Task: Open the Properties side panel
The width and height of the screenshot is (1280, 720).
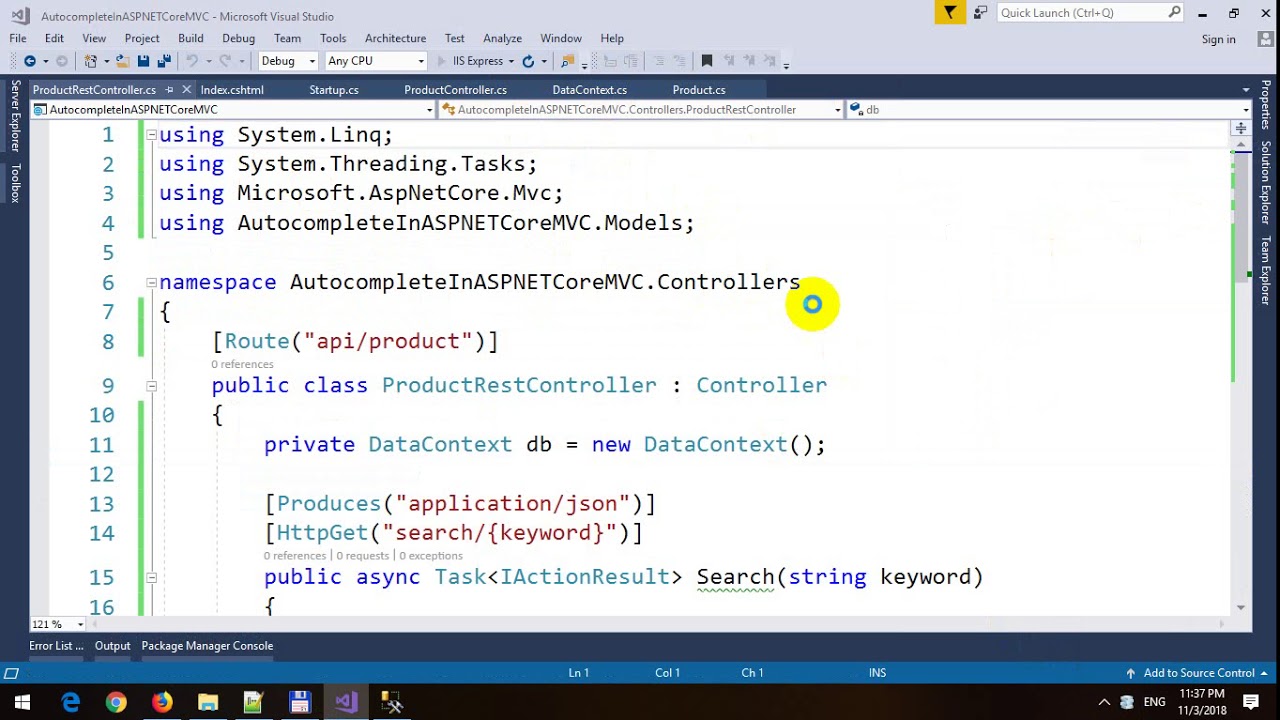Action: (x=1265, y=105)
